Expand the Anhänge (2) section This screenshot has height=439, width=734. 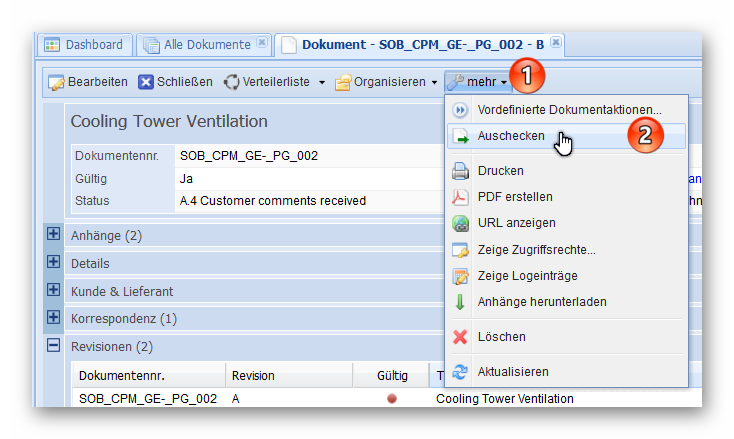[x=53, y=236]
